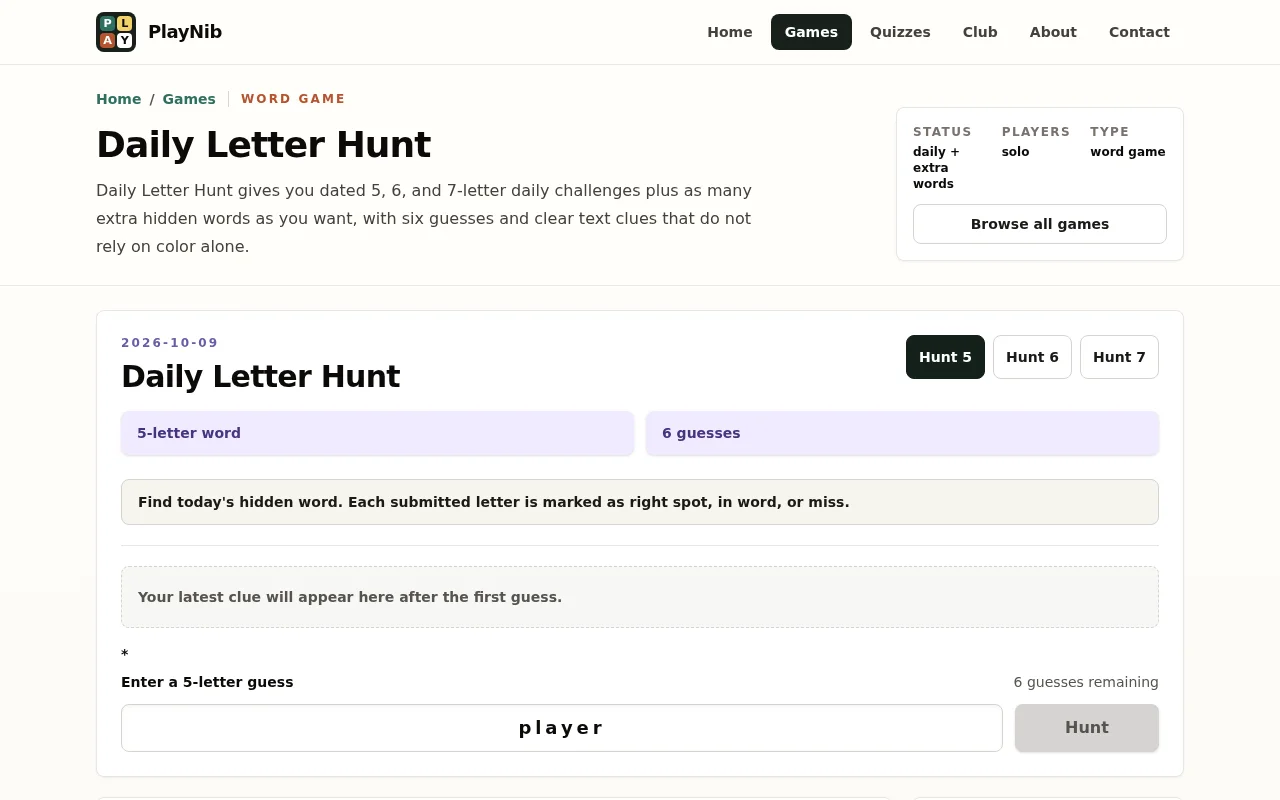This screenshot has height=800, width=1280.
Task: Open the Home nav item
Action: (x=730, y=32)
